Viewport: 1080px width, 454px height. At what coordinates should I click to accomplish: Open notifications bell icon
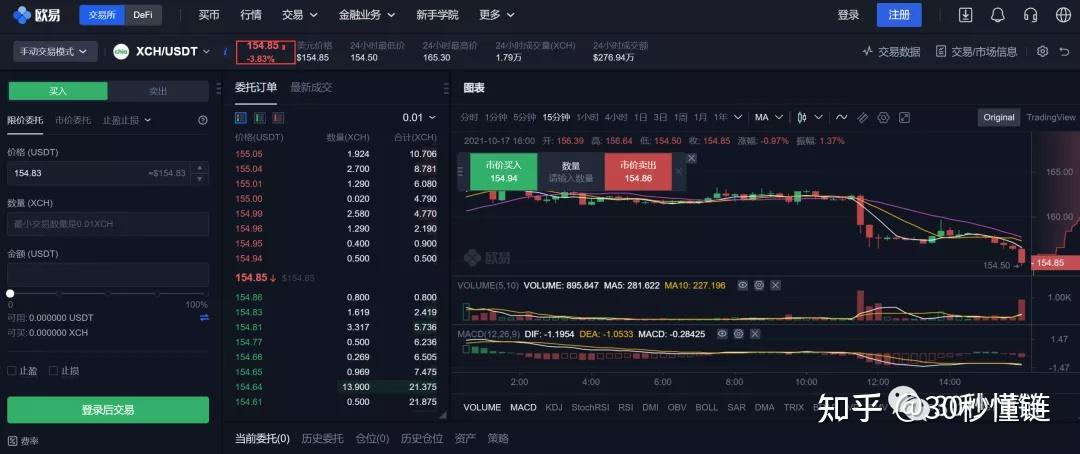[997, 14]
